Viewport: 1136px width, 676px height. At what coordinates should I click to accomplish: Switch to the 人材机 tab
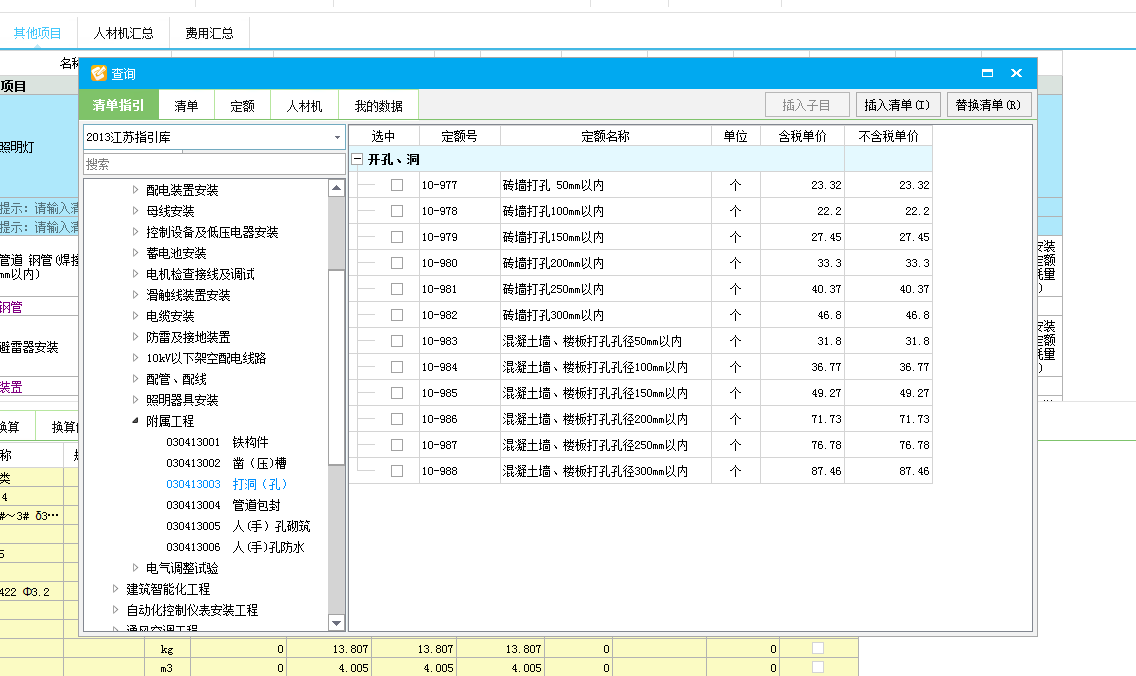[x=304, y=106]
